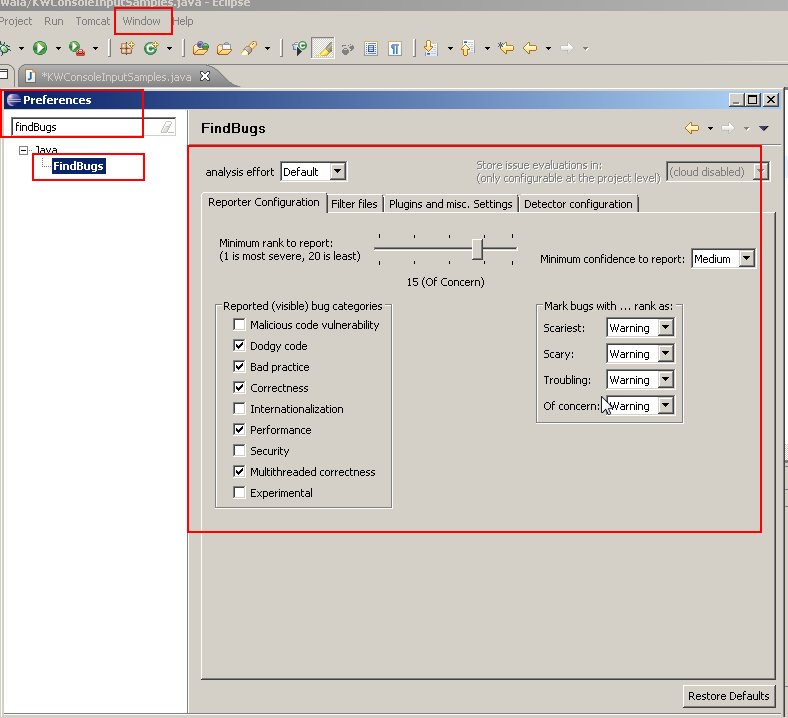Select the Reporter Configuration tab
The width and height of the screenshot is (788, 718).
point(264,202)
